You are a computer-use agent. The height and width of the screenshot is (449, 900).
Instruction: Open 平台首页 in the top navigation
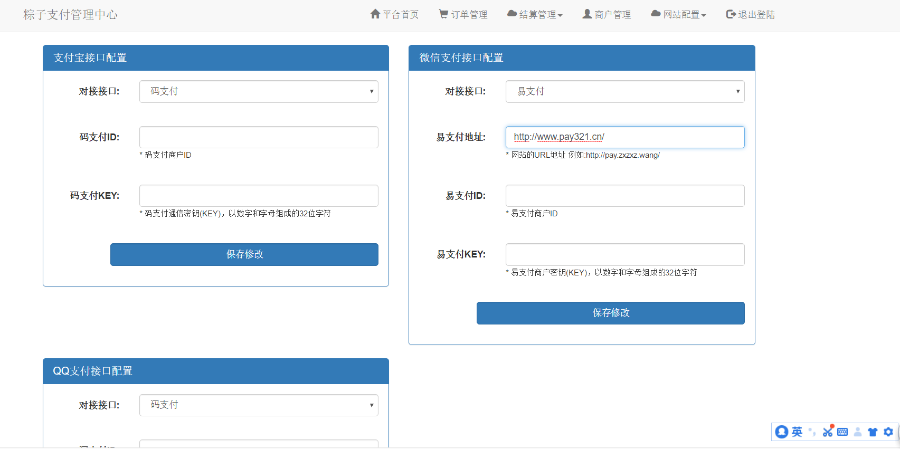[395, 15]
